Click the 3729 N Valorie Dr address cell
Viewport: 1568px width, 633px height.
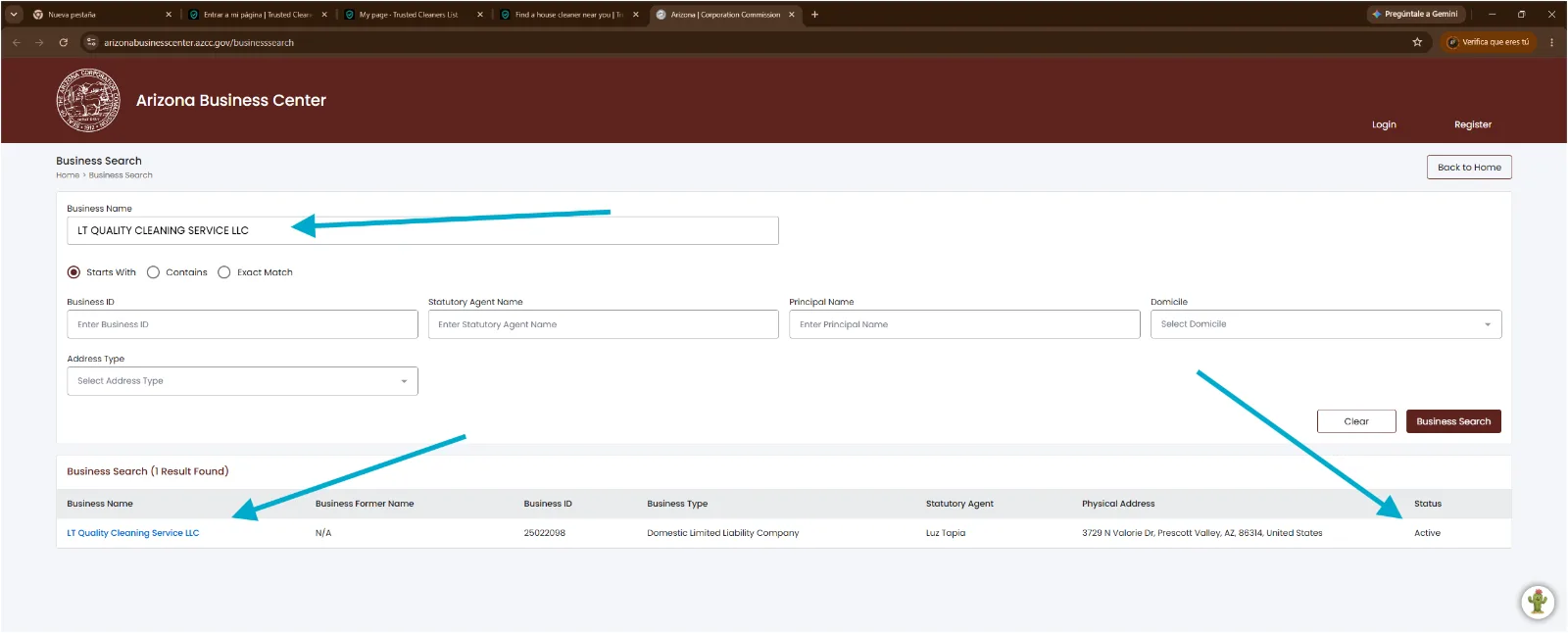[x=1202, y=533]
